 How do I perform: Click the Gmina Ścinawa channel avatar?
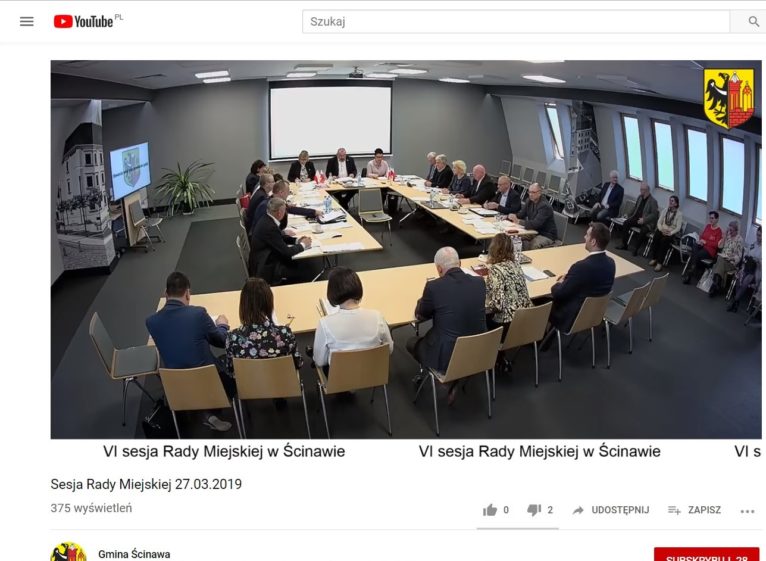68,552
